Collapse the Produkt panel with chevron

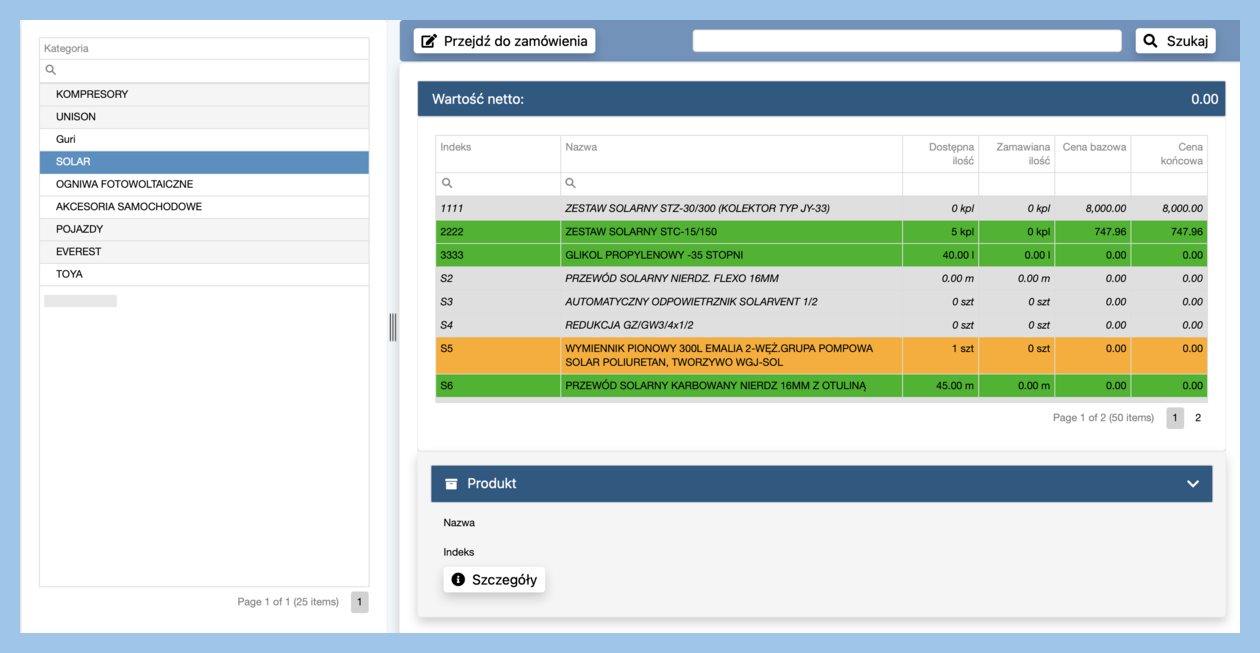tap(1192, 484)
